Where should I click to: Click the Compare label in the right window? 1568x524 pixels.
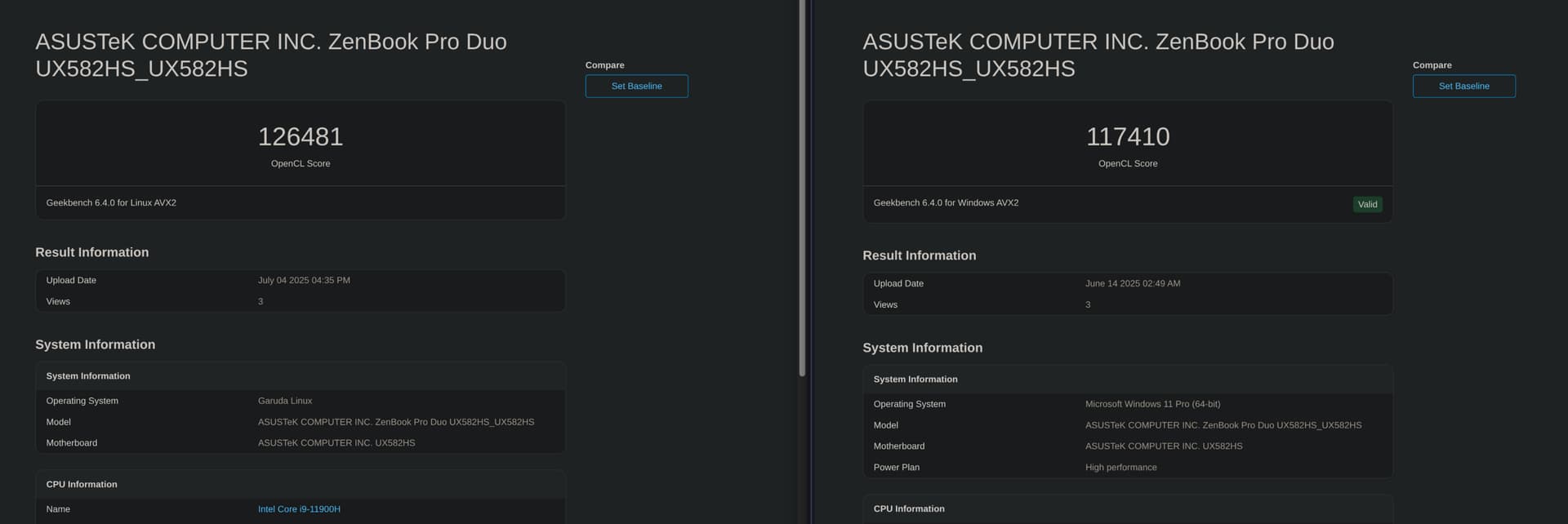click(1432, 65)
